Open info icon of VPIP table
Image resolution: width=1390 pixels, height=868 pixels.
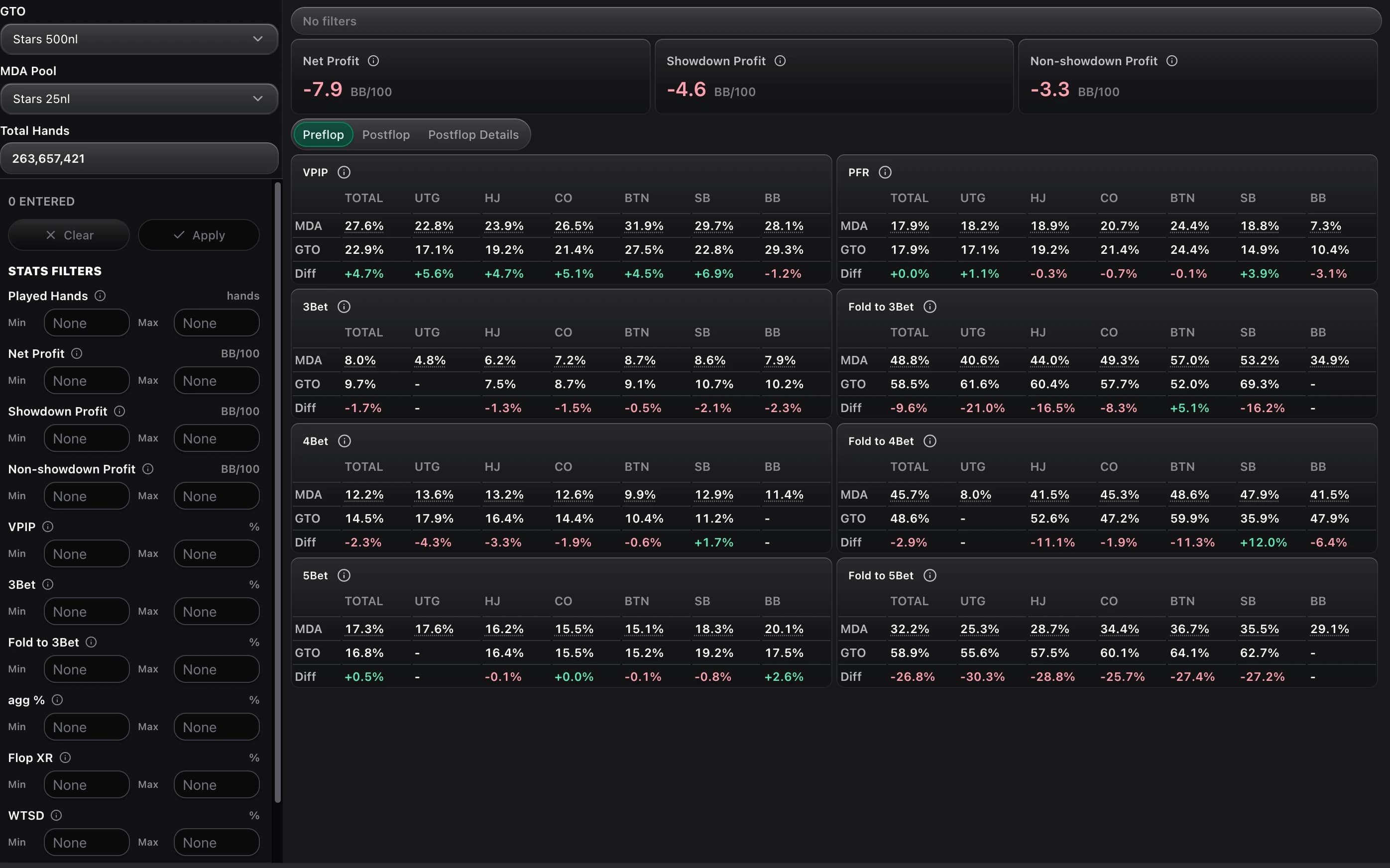tap(344, 172)
